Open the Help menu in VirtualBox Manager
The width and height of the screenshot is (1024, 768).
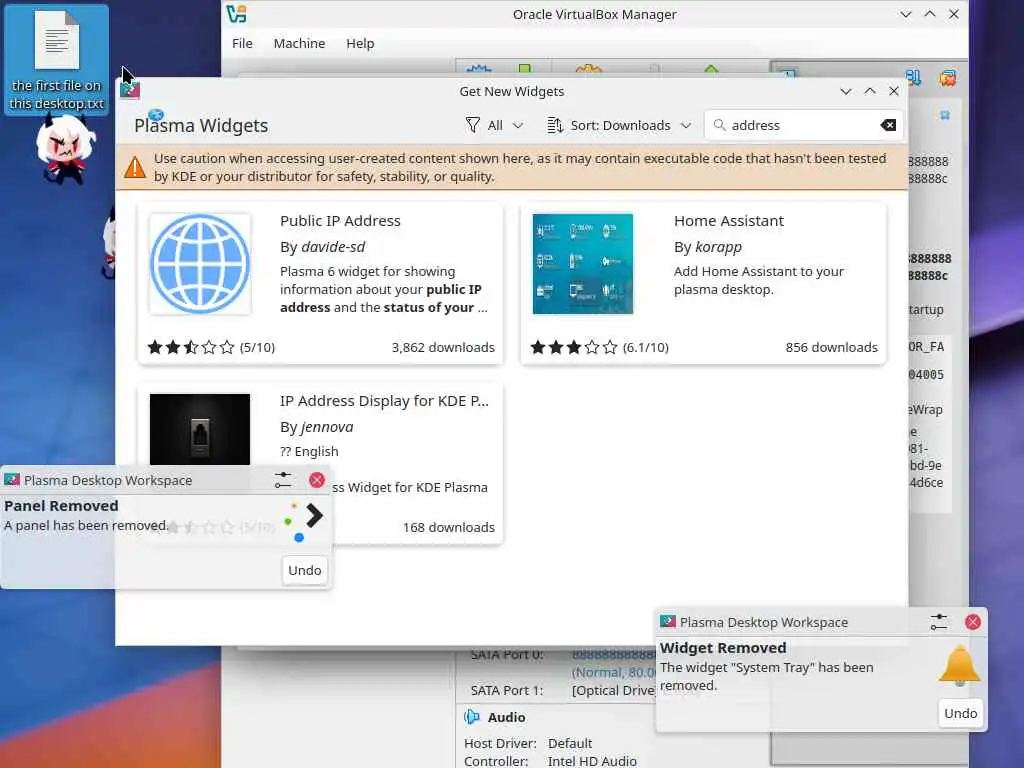360,43
